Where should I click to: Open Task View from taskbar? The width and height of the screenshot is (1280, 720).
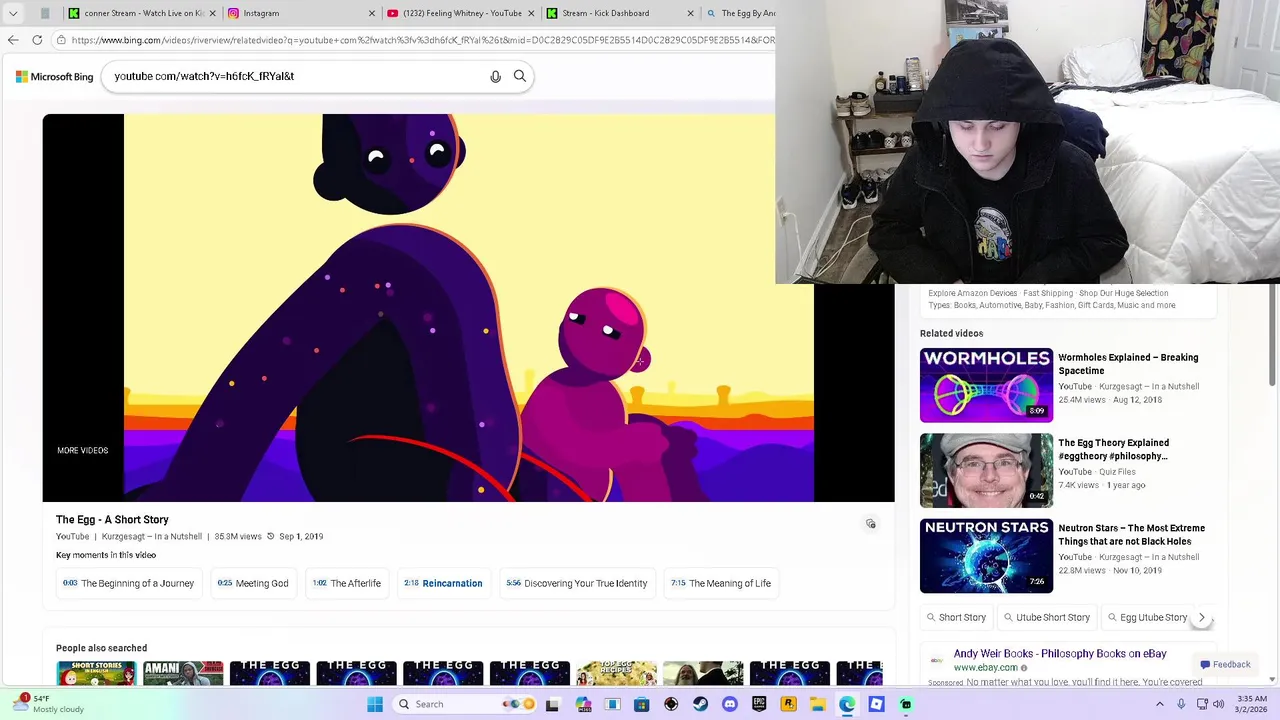pyautogui.click(x=552, y=704)
